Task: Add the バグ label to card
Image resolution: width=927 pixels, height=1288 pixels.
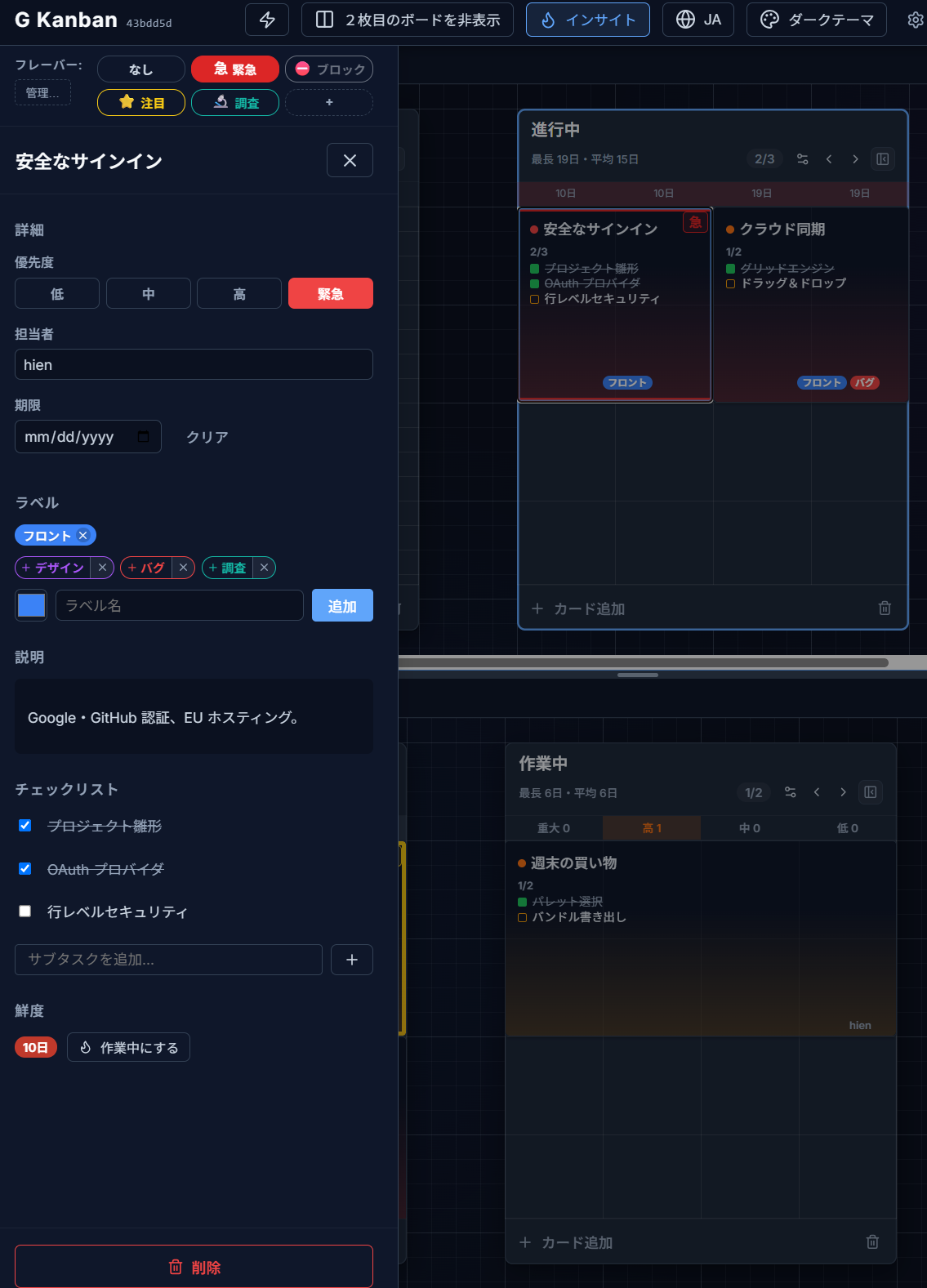Action: tap(146, 568)
